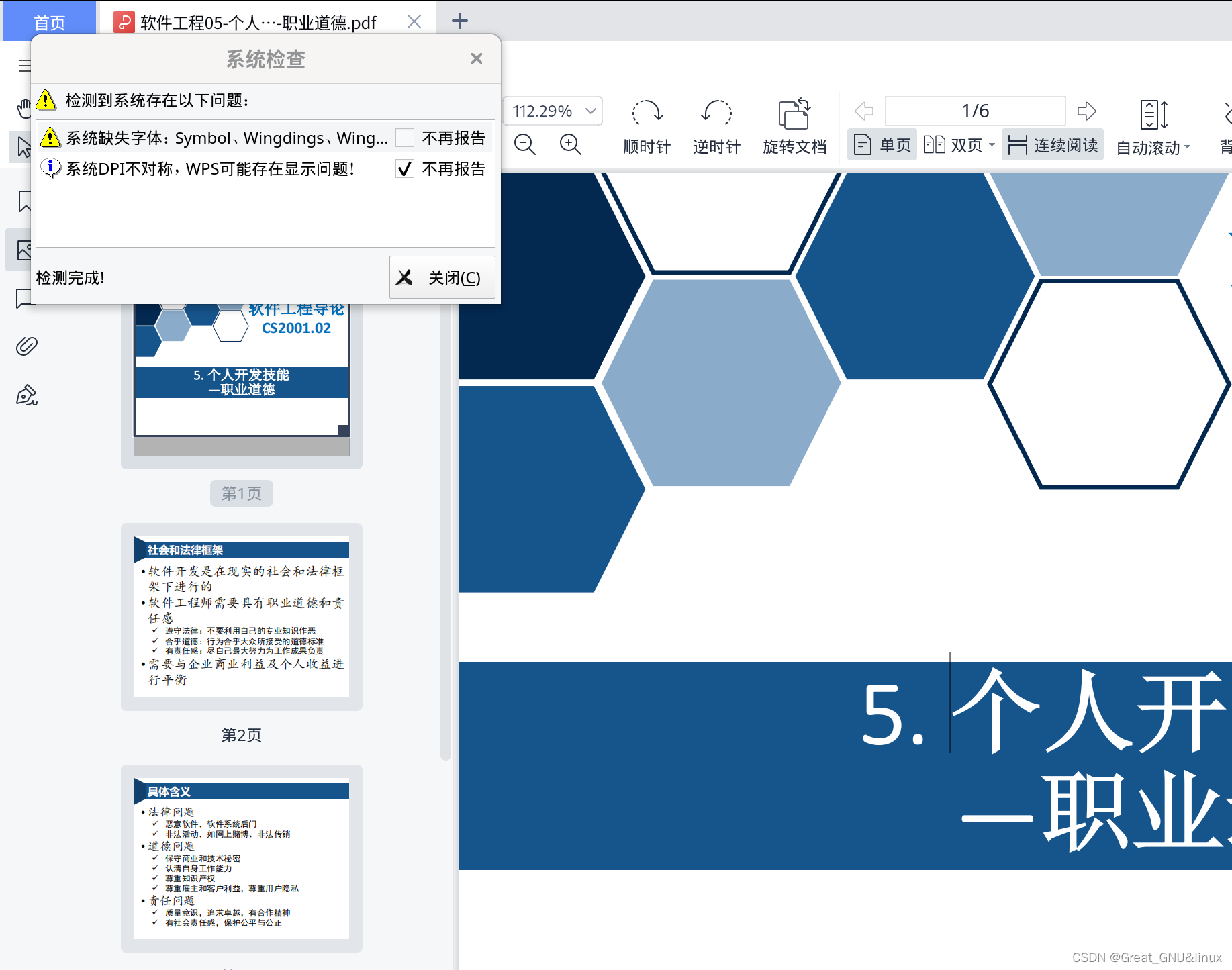This screenshot has width=1232, height=970.
Task: Select the hand pan tool
Action: (24, 108)
